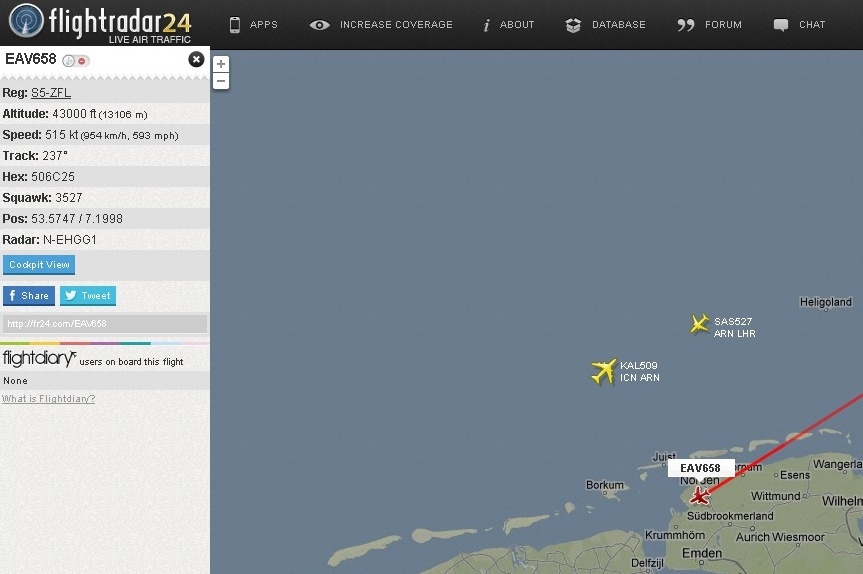Tweet this flight

point(88,296)
